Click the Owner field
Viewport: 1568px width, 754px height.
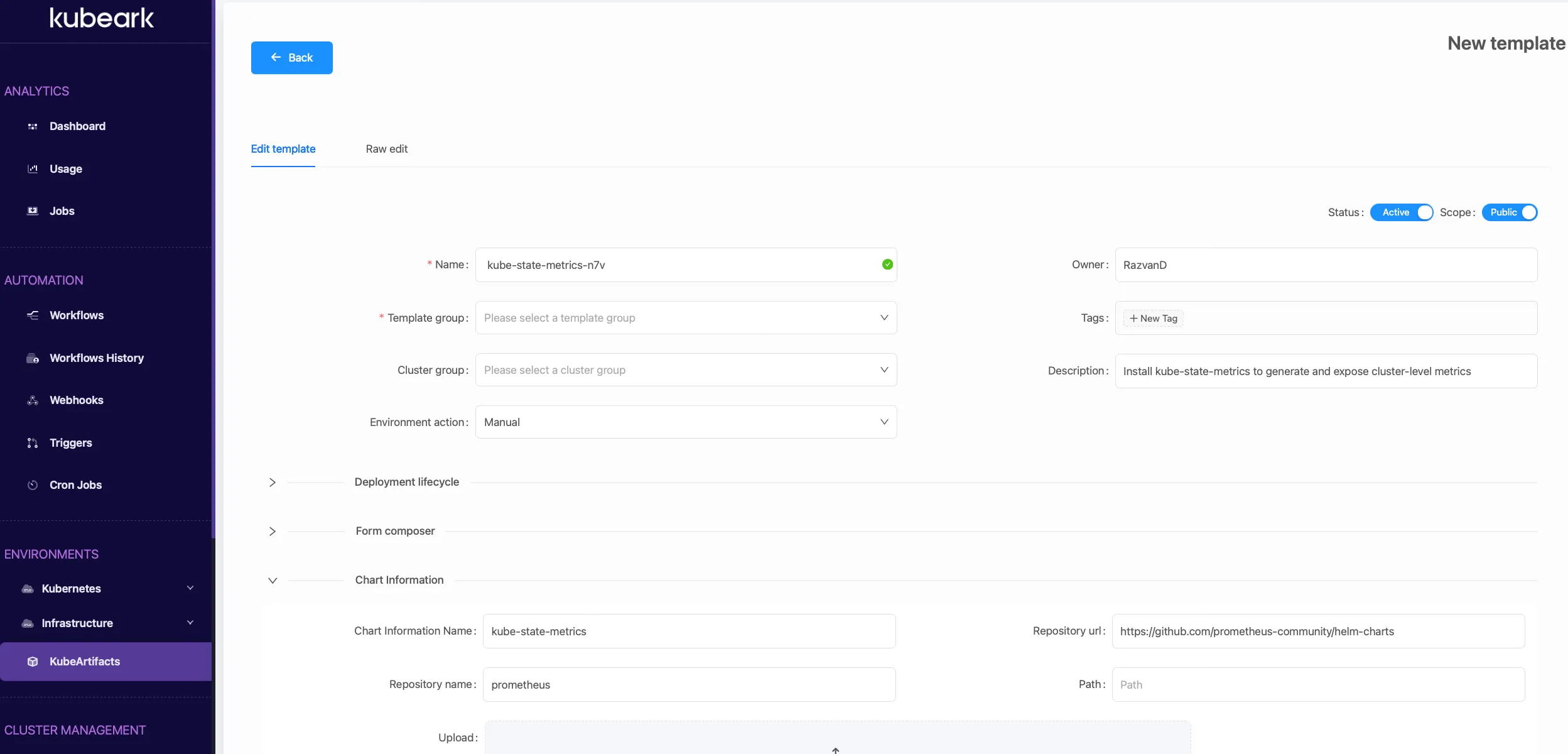[1326, 265]
